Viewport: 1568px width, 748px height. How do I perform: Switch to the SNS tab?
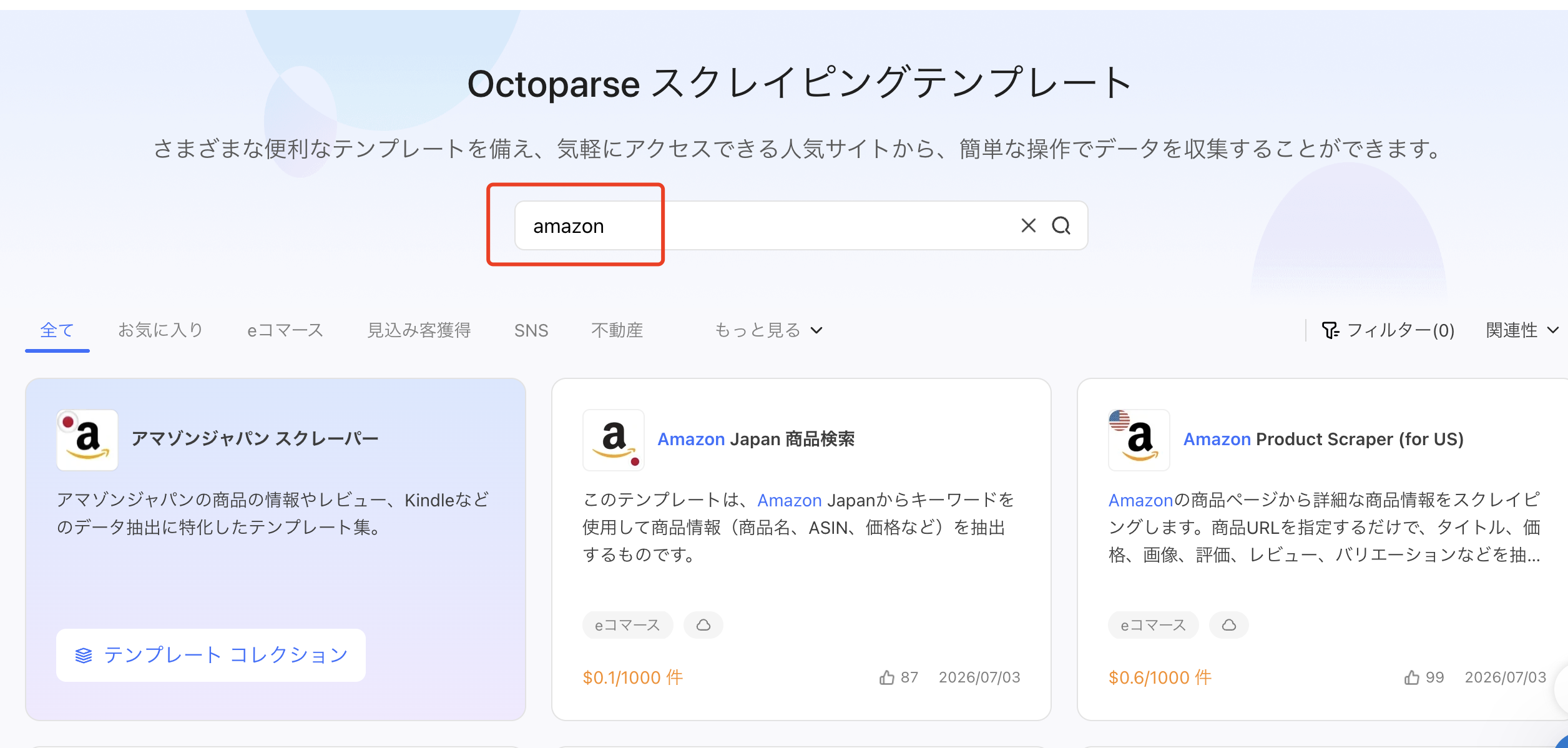tap(531, 330)
